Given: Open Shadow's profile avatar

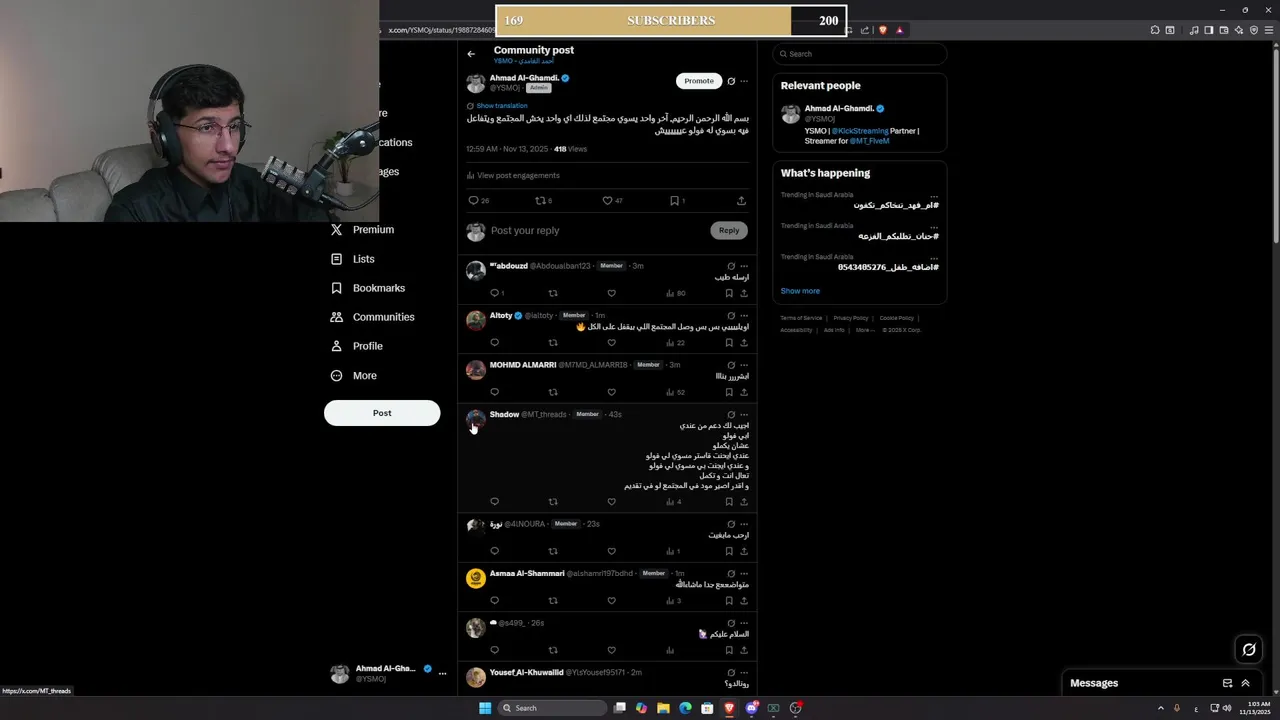Looking at the screenshot, I should pos(476,420).
